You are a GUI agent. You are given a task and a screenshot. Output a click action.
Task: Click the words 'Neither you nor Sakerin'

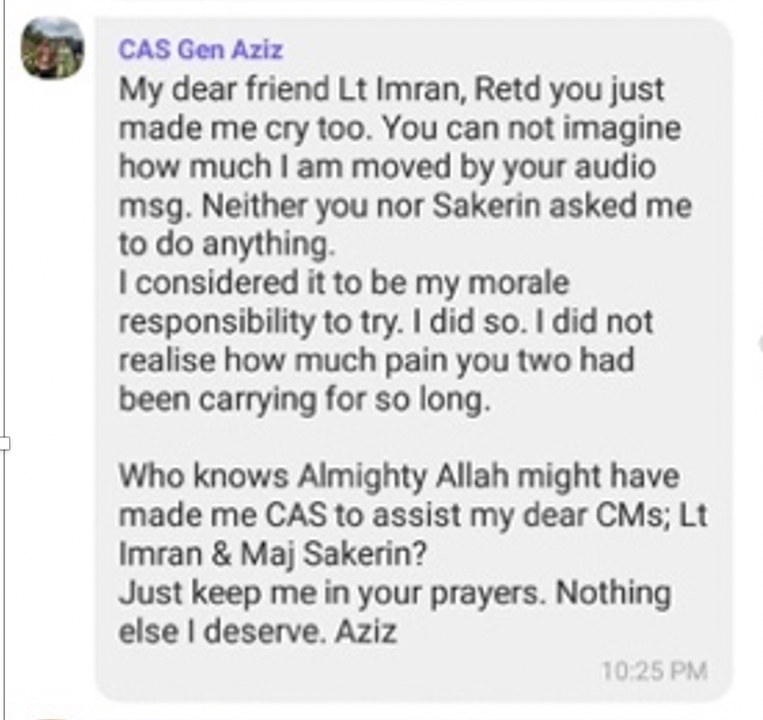click(x=371, y=206)
